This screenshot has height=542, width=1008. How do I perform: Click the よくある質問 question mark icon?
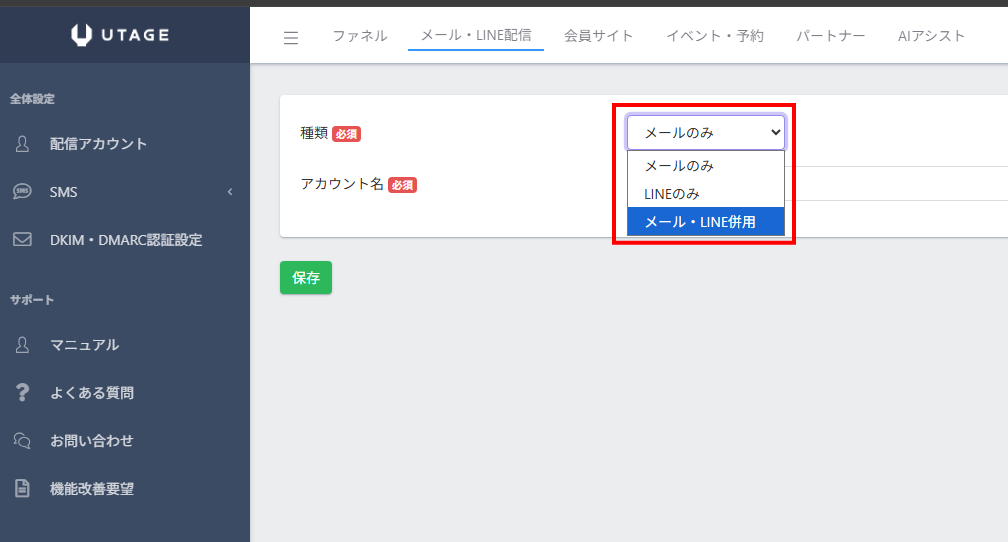[x=22, y=393]
